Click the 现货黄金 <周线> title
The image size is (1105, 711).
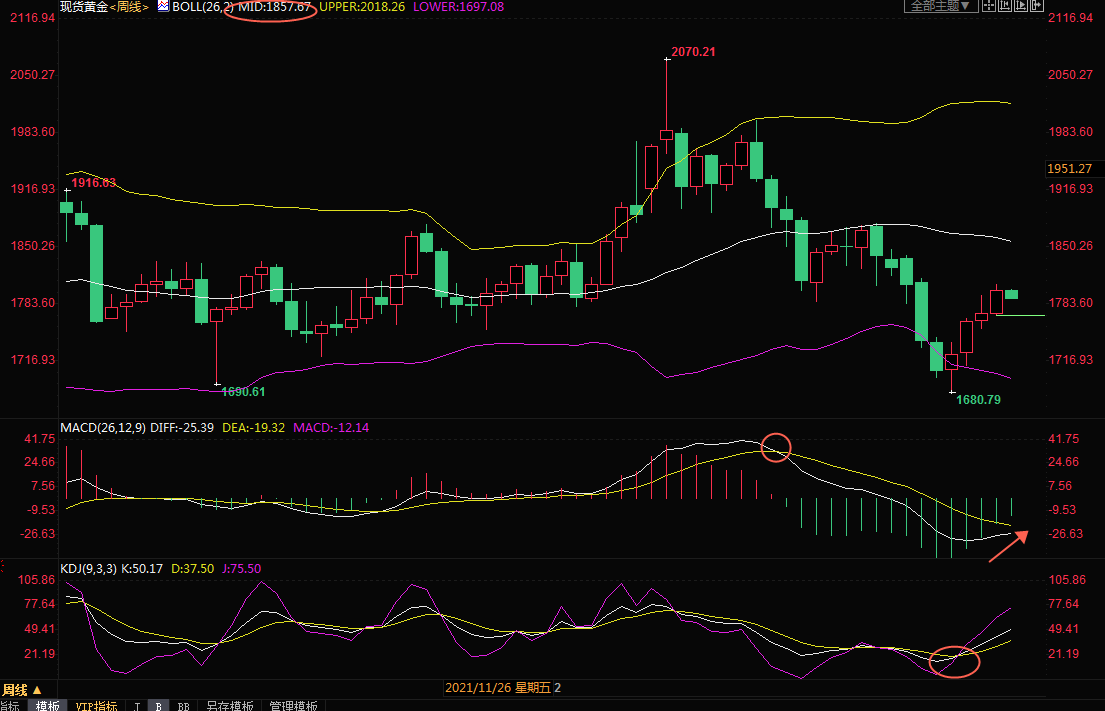[x=103, y=7]
